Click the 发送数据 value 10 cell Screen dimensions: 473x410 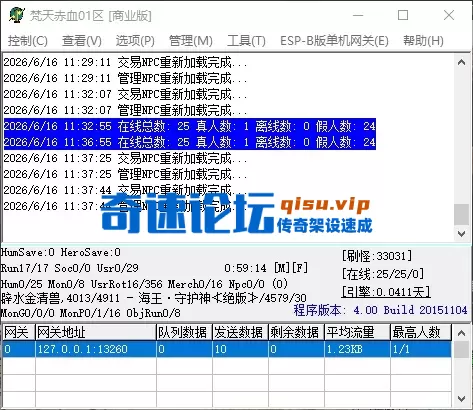pyautogui.click(x=240, y=349)
